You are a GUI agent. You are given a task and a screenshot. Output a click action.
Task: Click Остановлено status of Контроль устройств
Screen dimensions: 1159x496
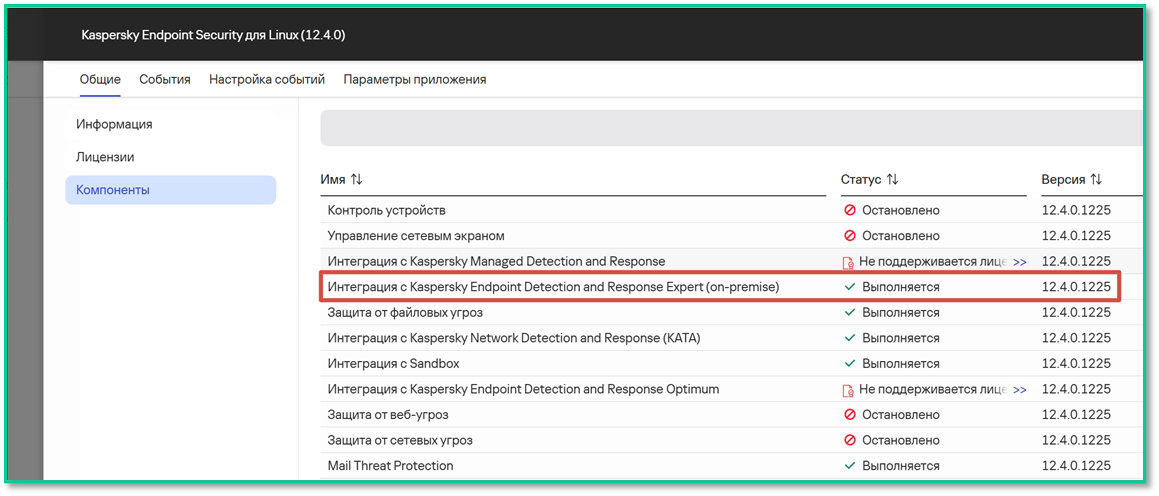[x=901, y=211]
